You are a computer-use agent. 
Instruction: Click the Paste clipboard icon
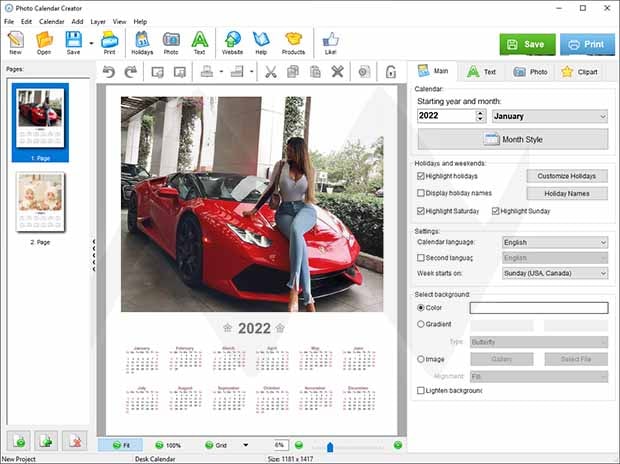point(315,72)
